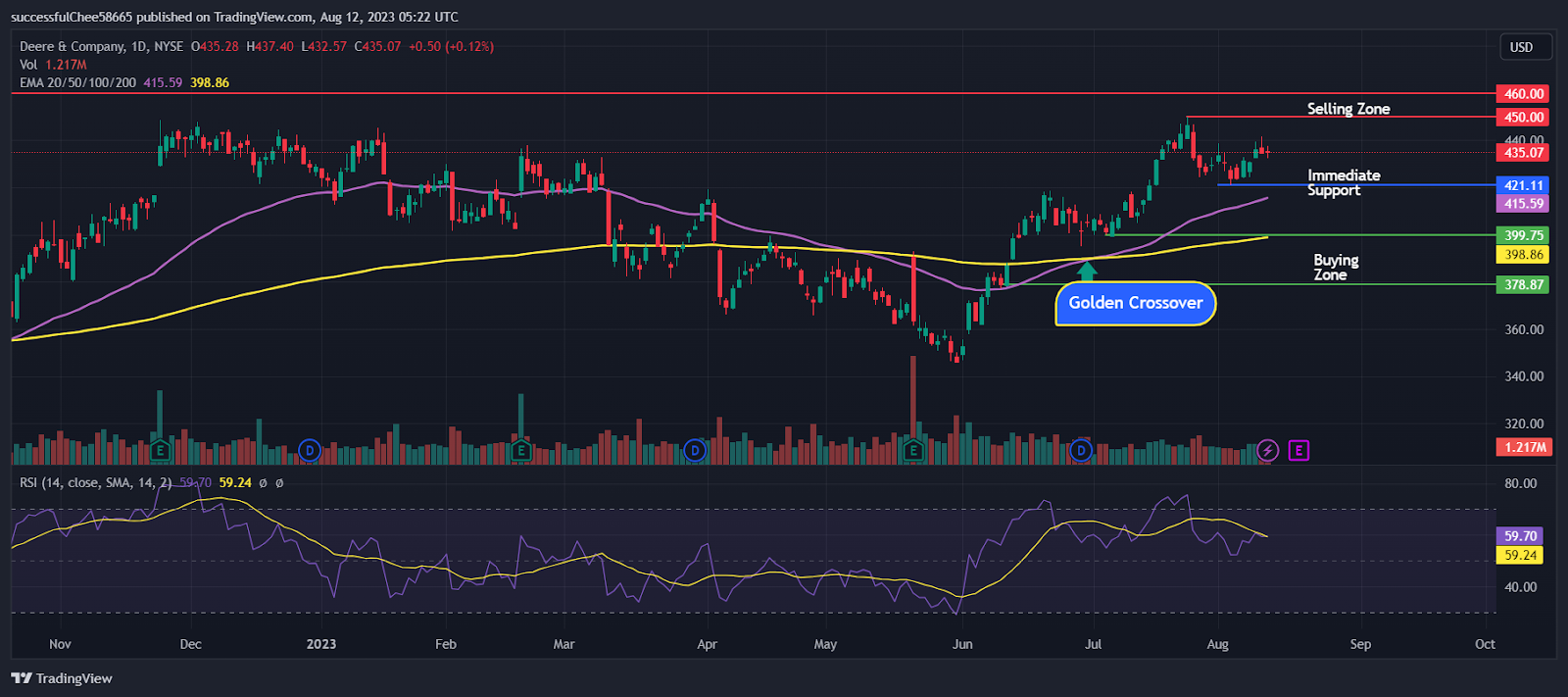Viewport: 1568px width, 697px height.
Task: Click the 320.00 price axis tick
Action: click(1524, 423)
